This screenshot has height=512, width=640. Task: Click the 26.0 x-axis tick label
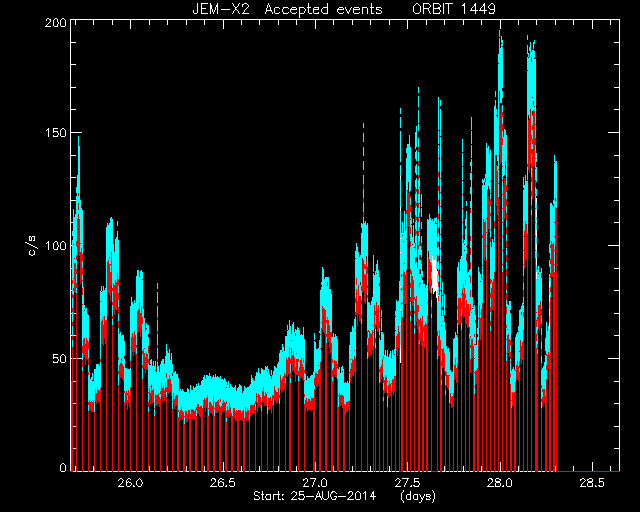[x=130, y=483]
